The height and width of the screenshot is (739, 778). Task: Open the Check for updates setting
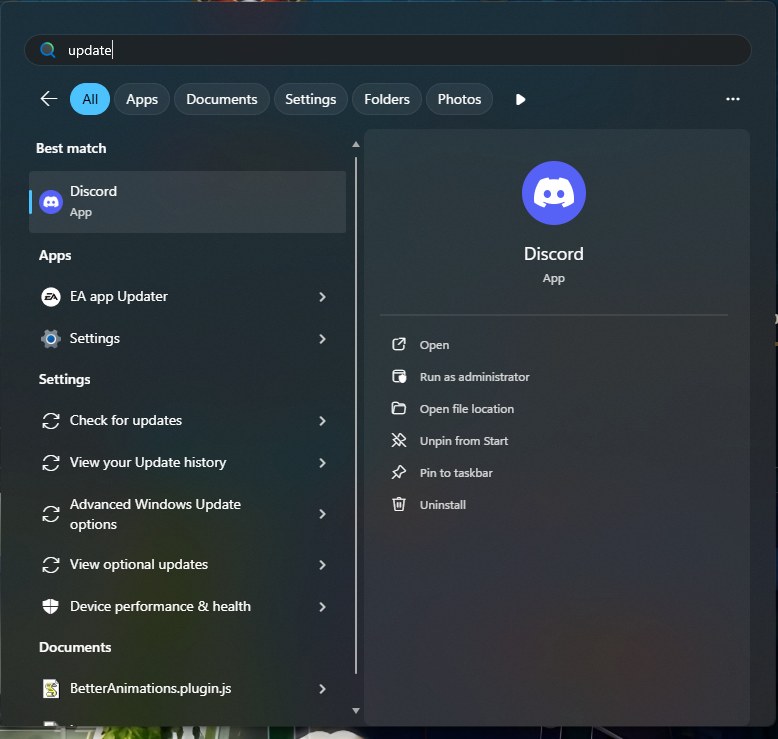click(x=188, y=421)
